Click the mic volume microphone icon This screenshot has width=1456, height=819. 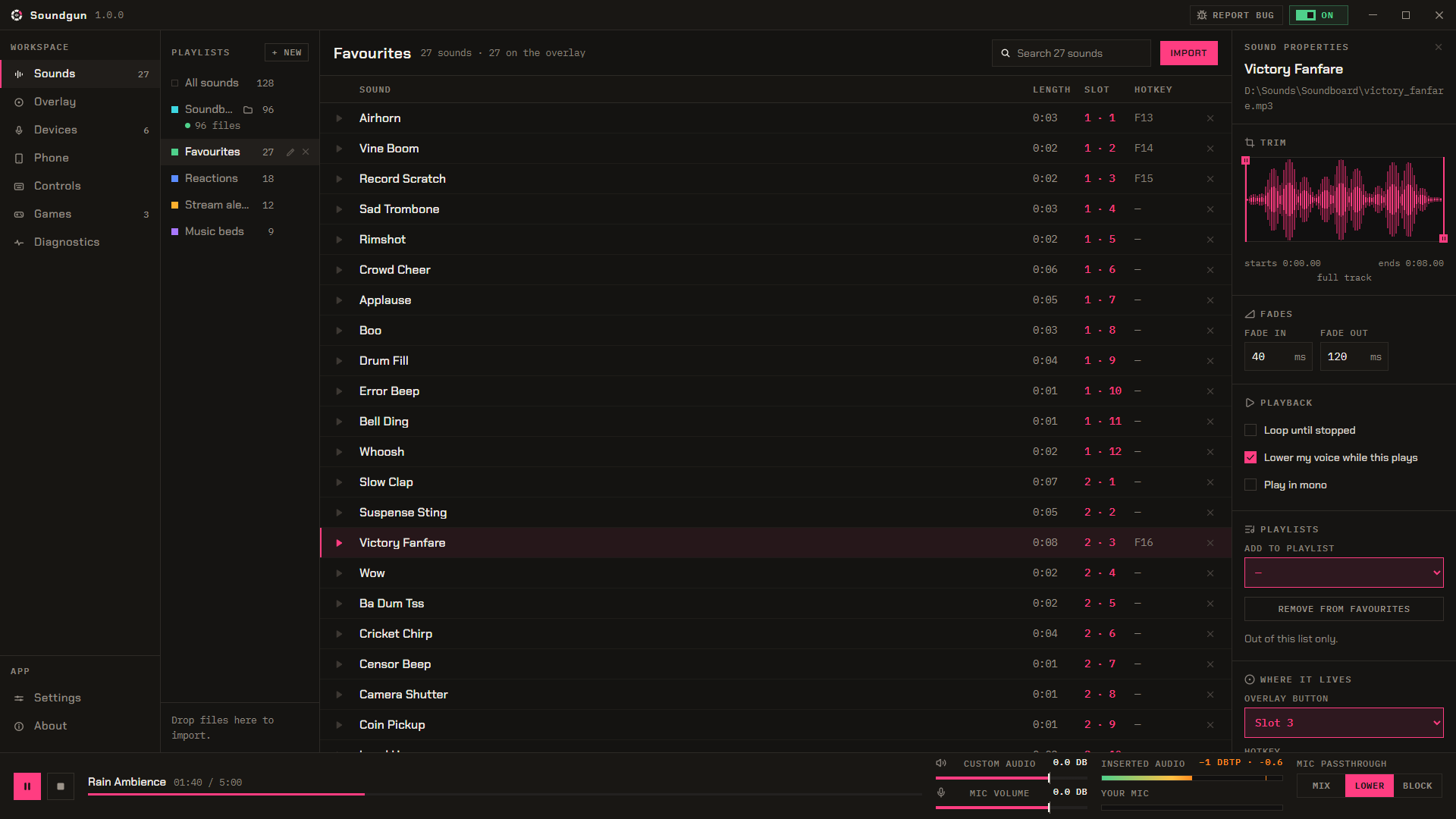coord(941,792)
